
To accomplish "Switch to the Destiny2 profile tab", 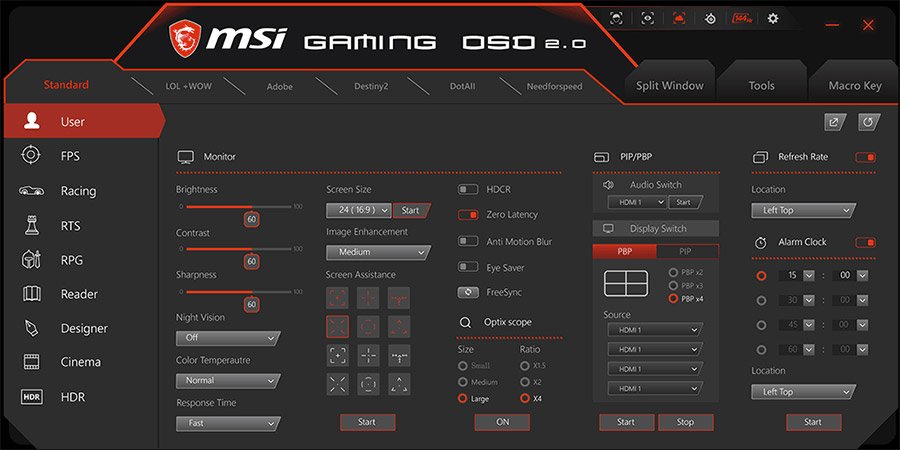I will click(x=371, y=87).
